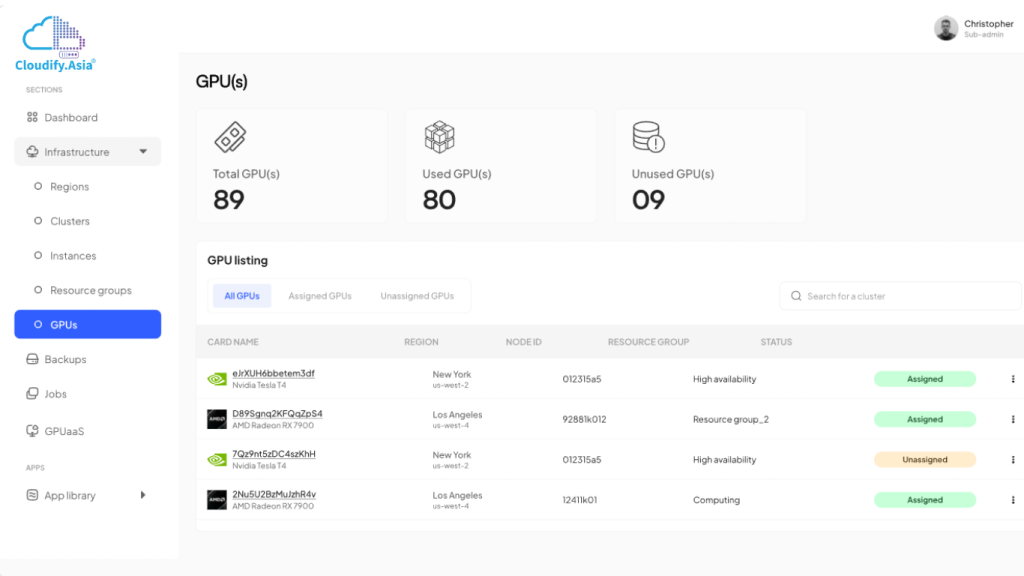Select the Regions menu item
This screenshot has width=1024, height=576.
click(x=70, y=186)
